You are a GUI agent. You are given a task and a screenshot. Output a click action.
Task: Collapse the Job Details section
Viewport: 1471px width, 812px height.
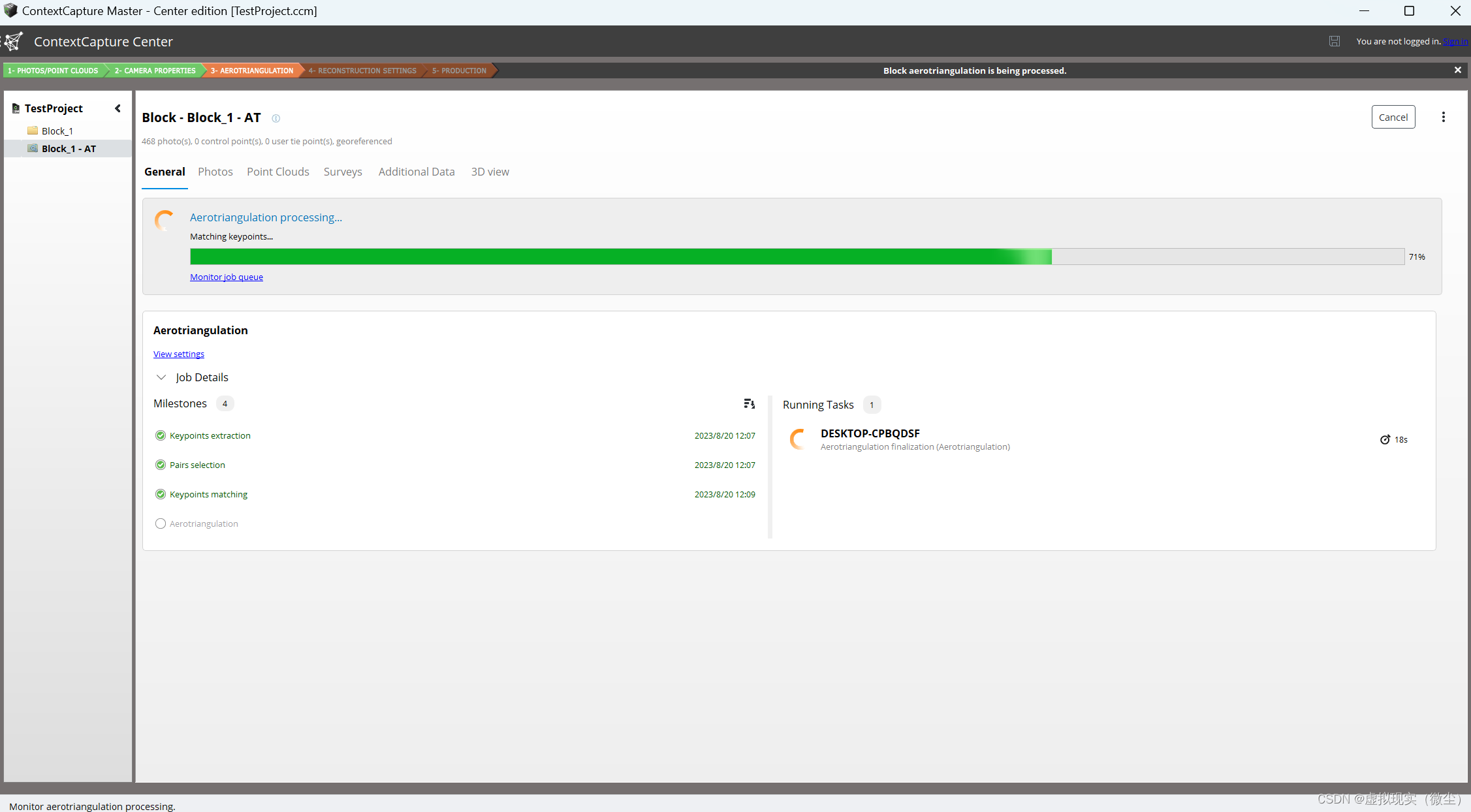(161, 377)
